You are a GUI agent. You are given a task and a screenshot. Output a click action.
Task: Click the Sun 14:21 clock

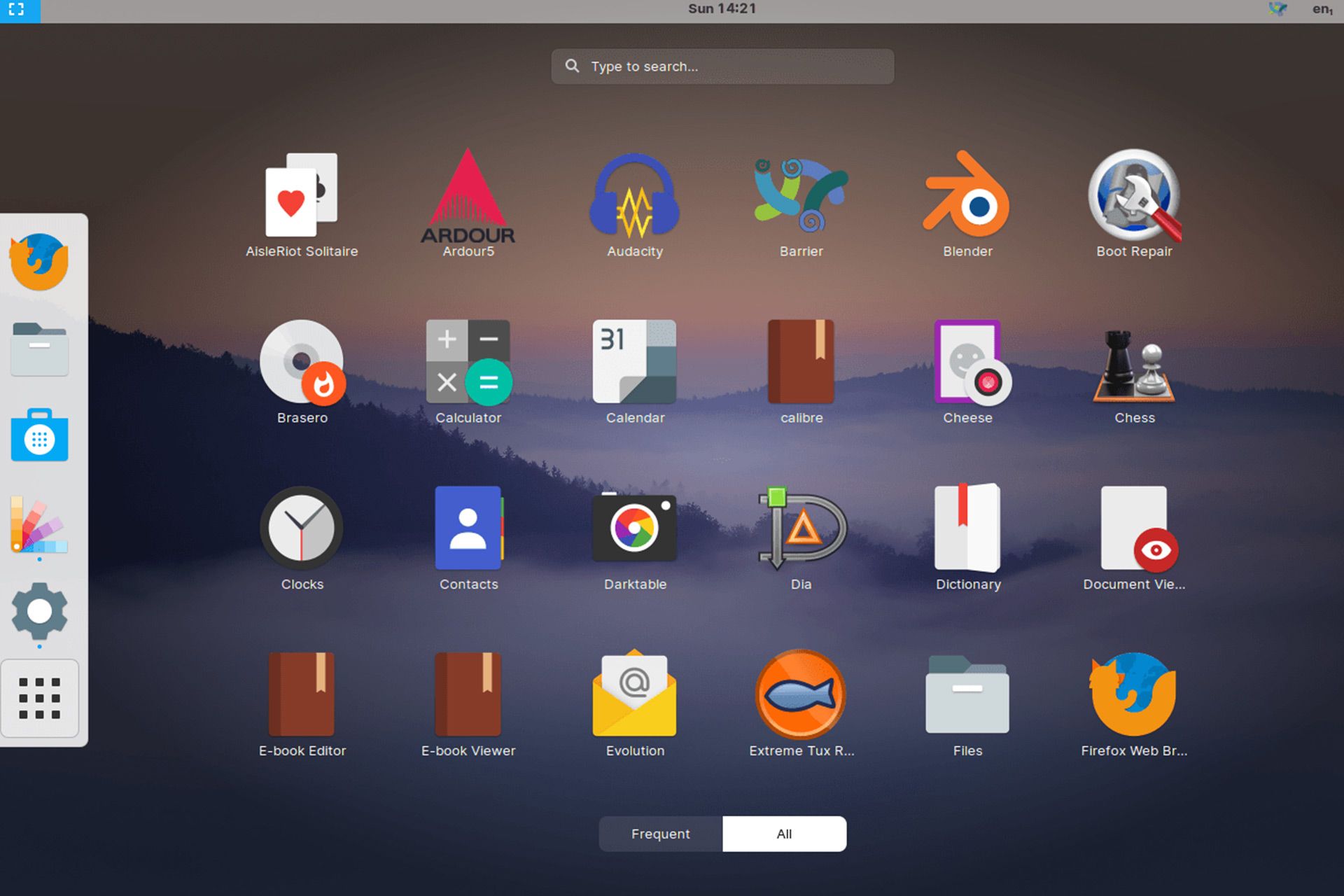722,9
